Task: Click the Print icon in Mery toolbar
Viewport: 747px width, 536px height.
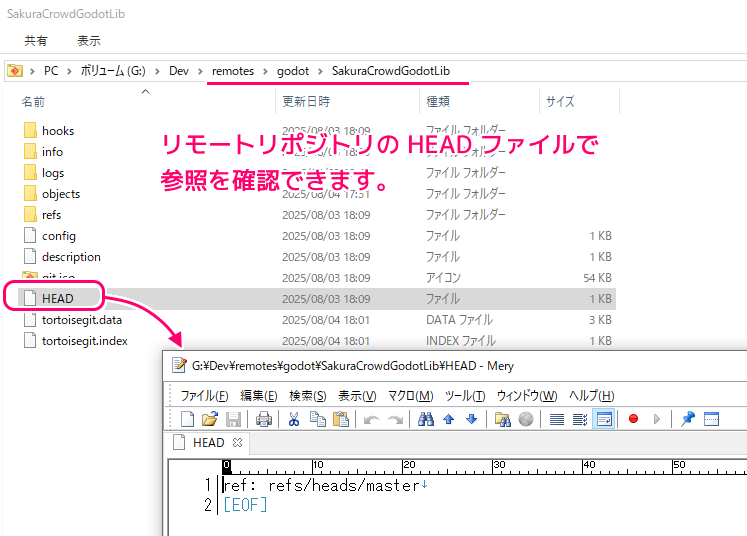Action: [x=264, y=419]
